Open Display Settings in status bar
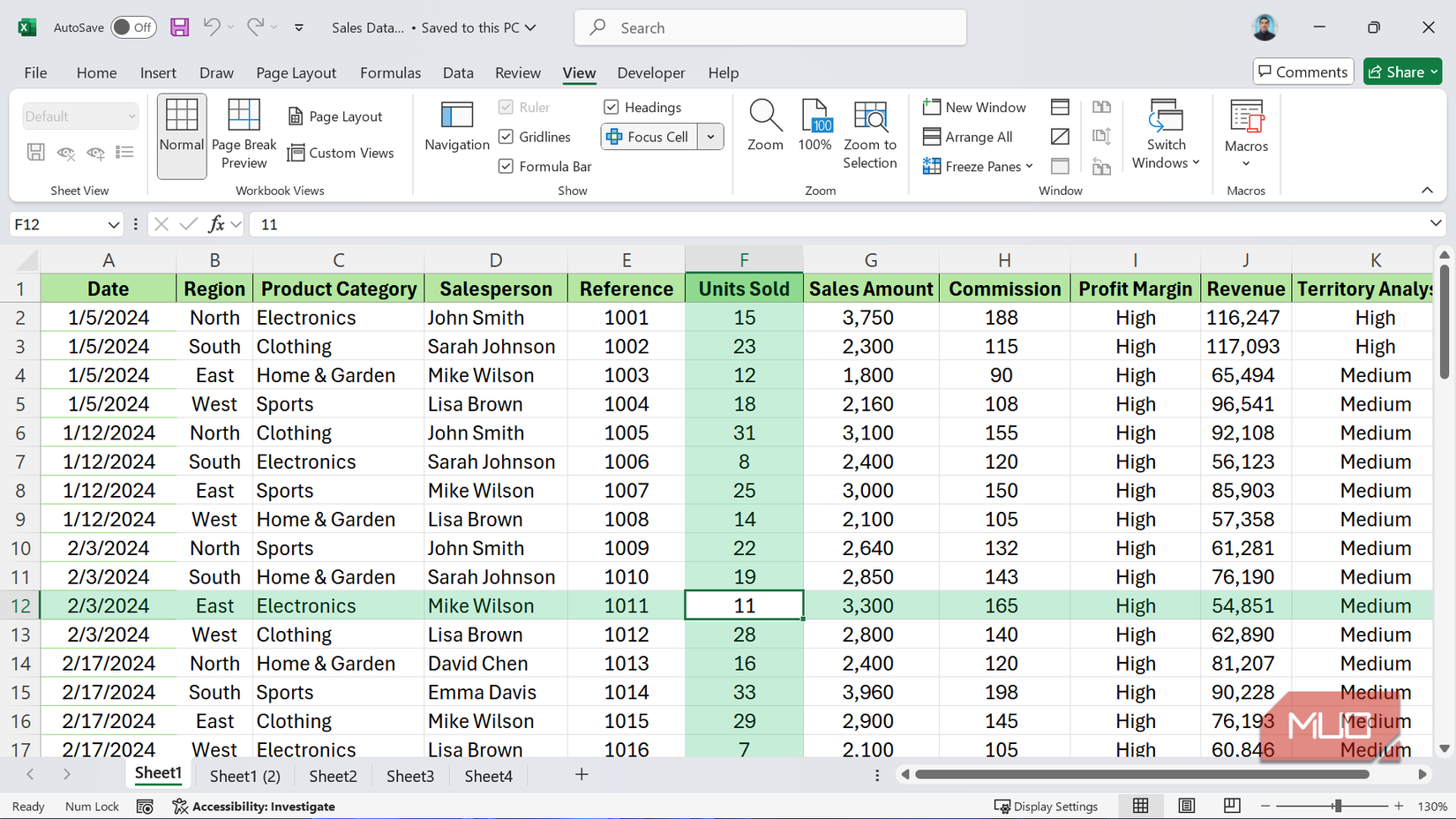 click(x=1047, y=806)
